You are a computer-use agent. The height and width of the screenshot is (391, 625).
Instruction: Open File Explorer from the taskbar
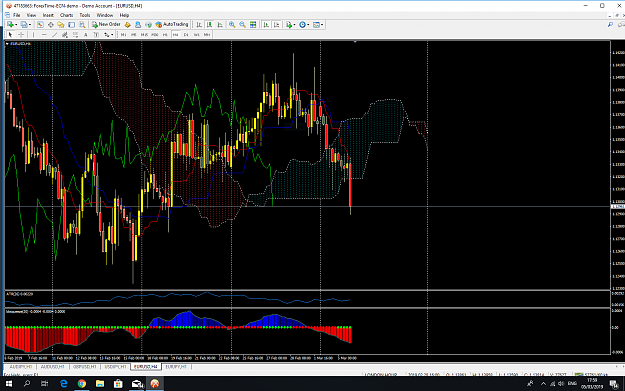(x=100, y=383)
